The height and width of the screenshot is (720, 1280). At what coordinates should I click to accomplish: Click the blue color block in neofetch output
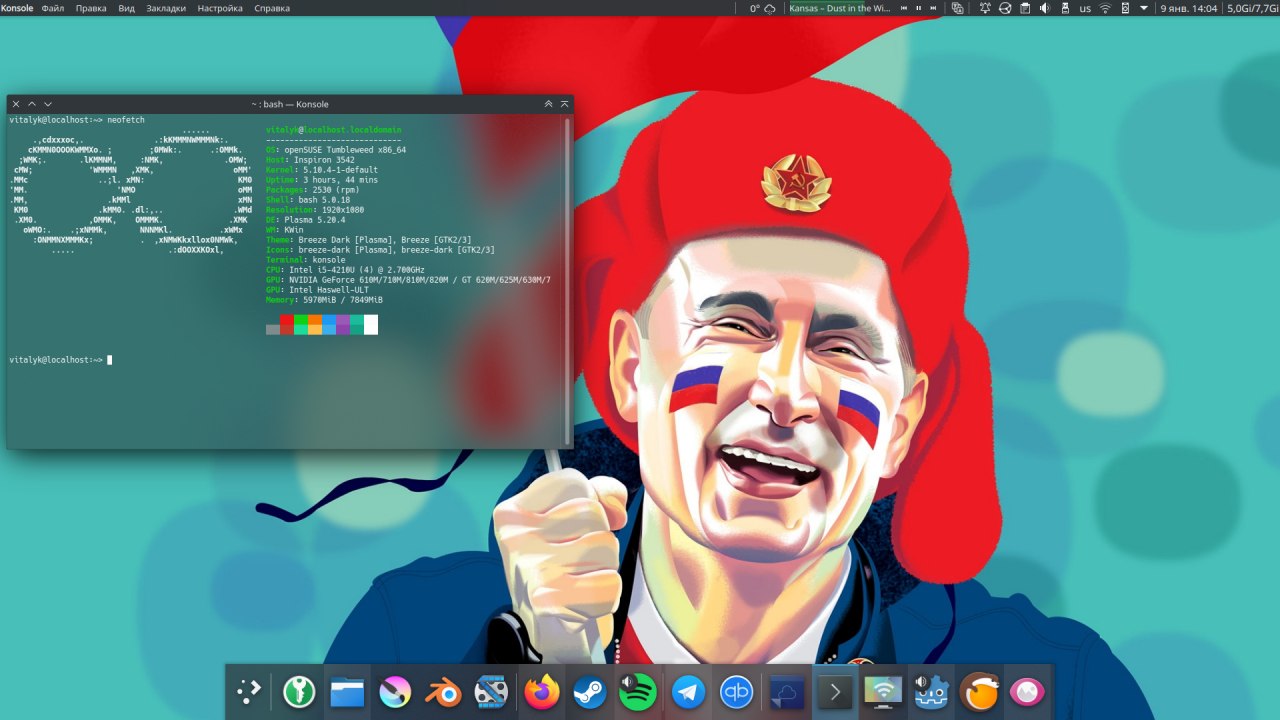(x=329, y=324)
